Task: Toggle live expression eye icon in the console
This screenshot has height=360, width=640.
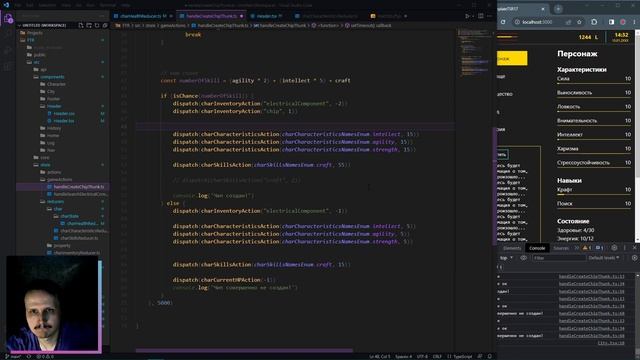Action: pos(523,258)
